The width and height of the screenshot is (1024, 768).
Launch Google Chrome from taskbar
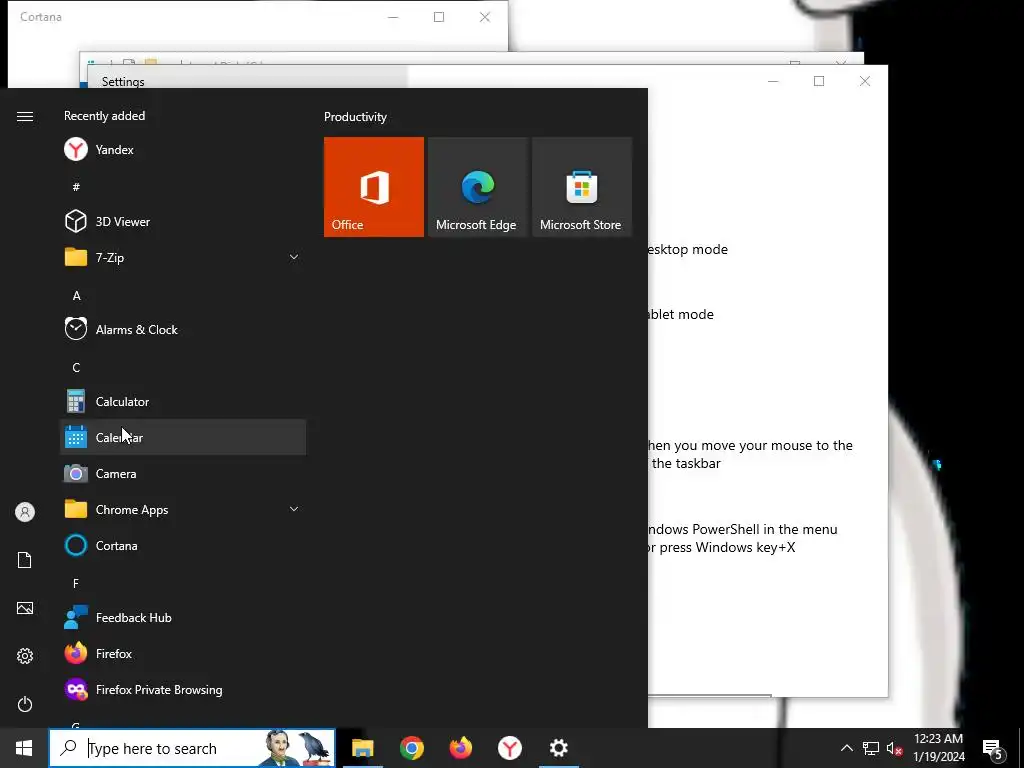pos(411,748)
